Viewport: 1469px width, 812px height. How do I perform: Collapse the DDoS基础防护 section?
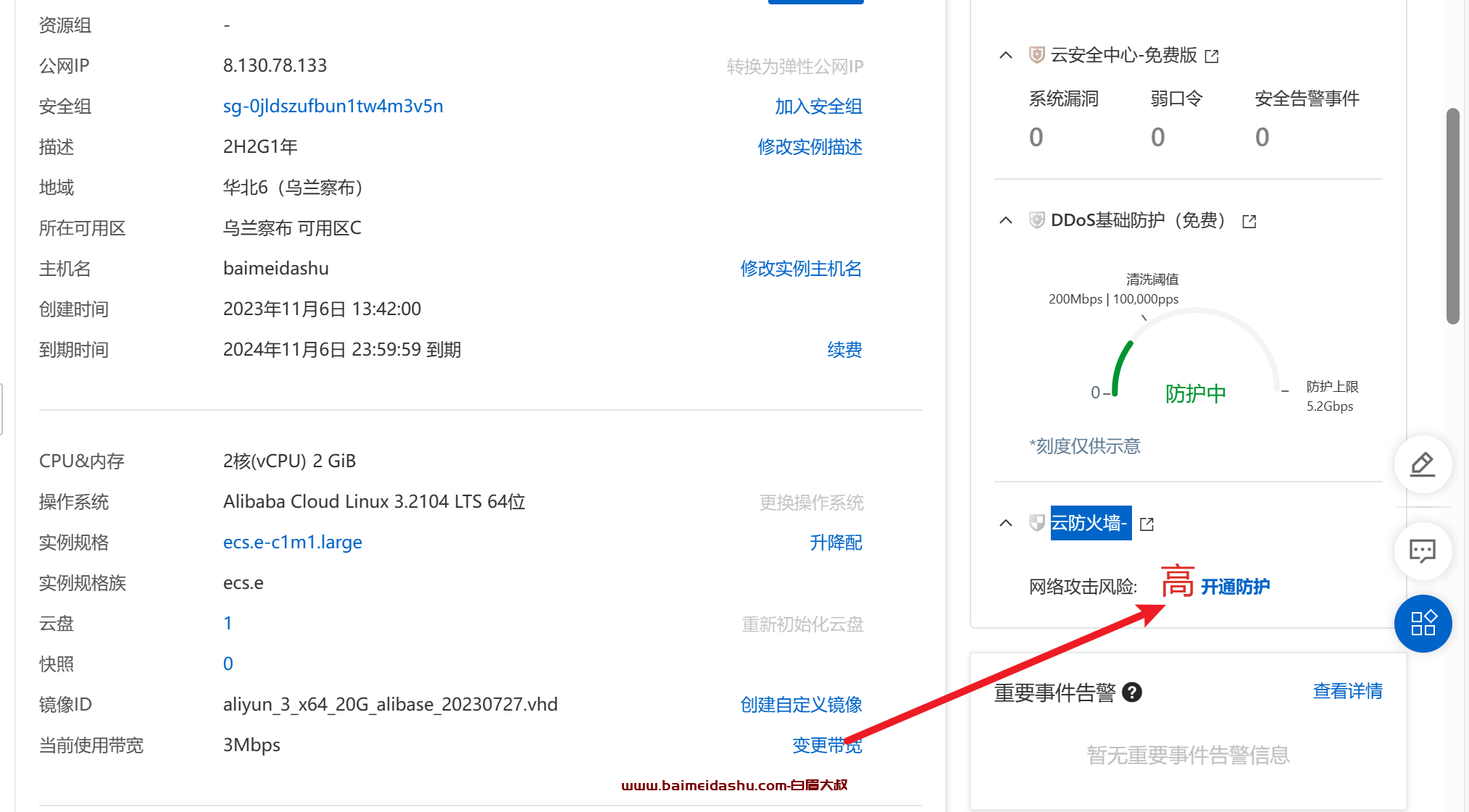point(1006,220)
